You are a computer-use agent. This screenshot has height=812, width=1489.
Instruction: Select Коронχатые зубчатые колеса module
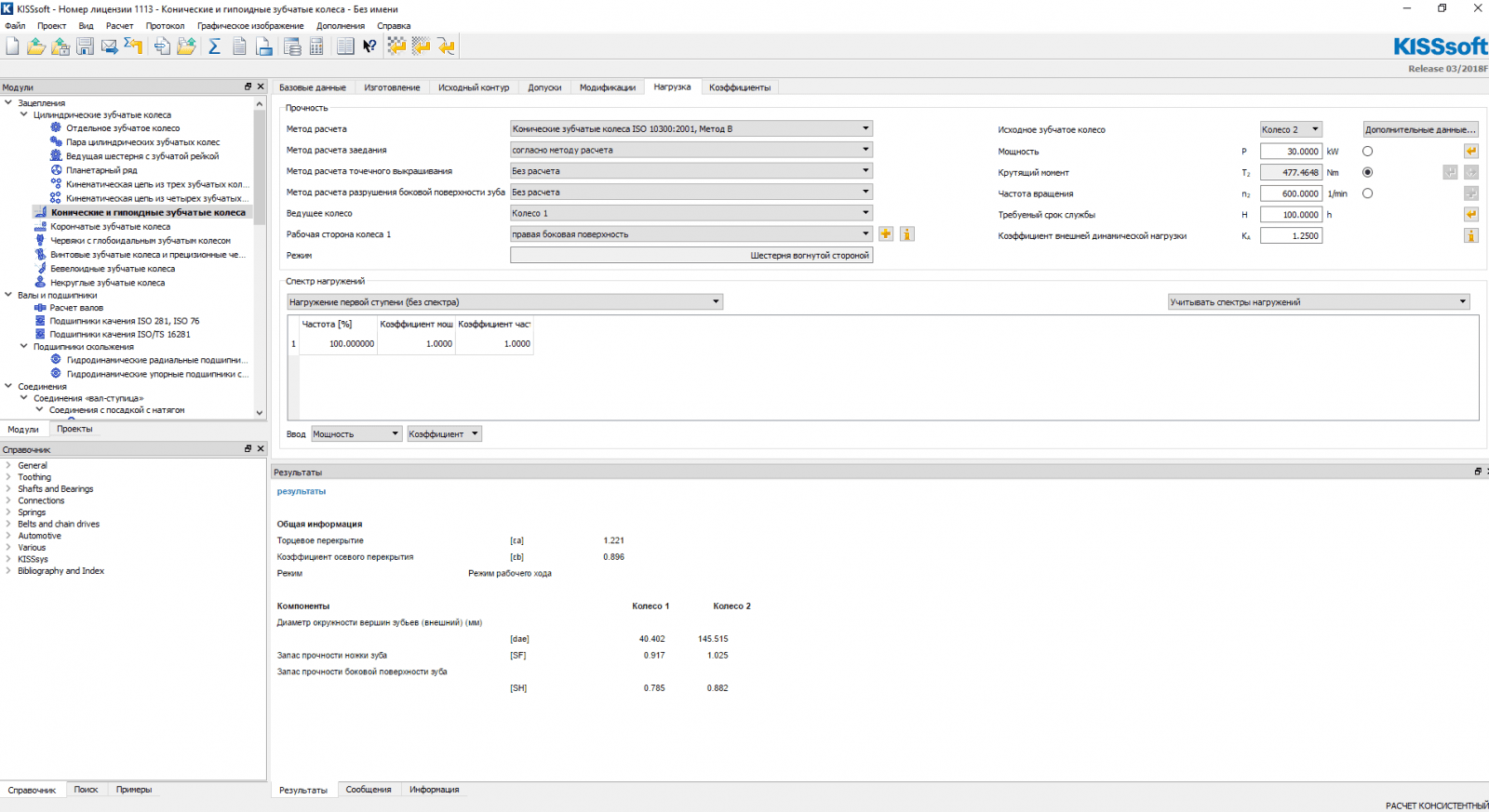(111, 226)
